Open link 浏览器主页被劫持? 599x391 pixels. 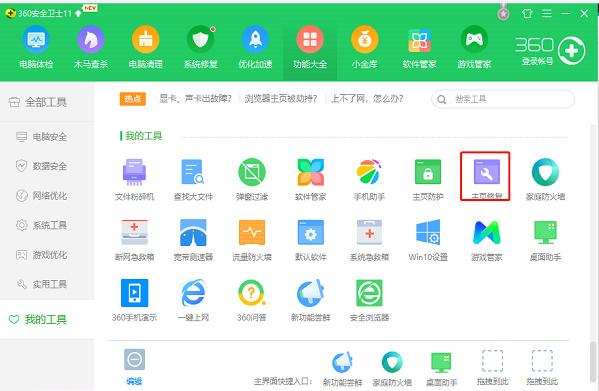tap(281, 99)
